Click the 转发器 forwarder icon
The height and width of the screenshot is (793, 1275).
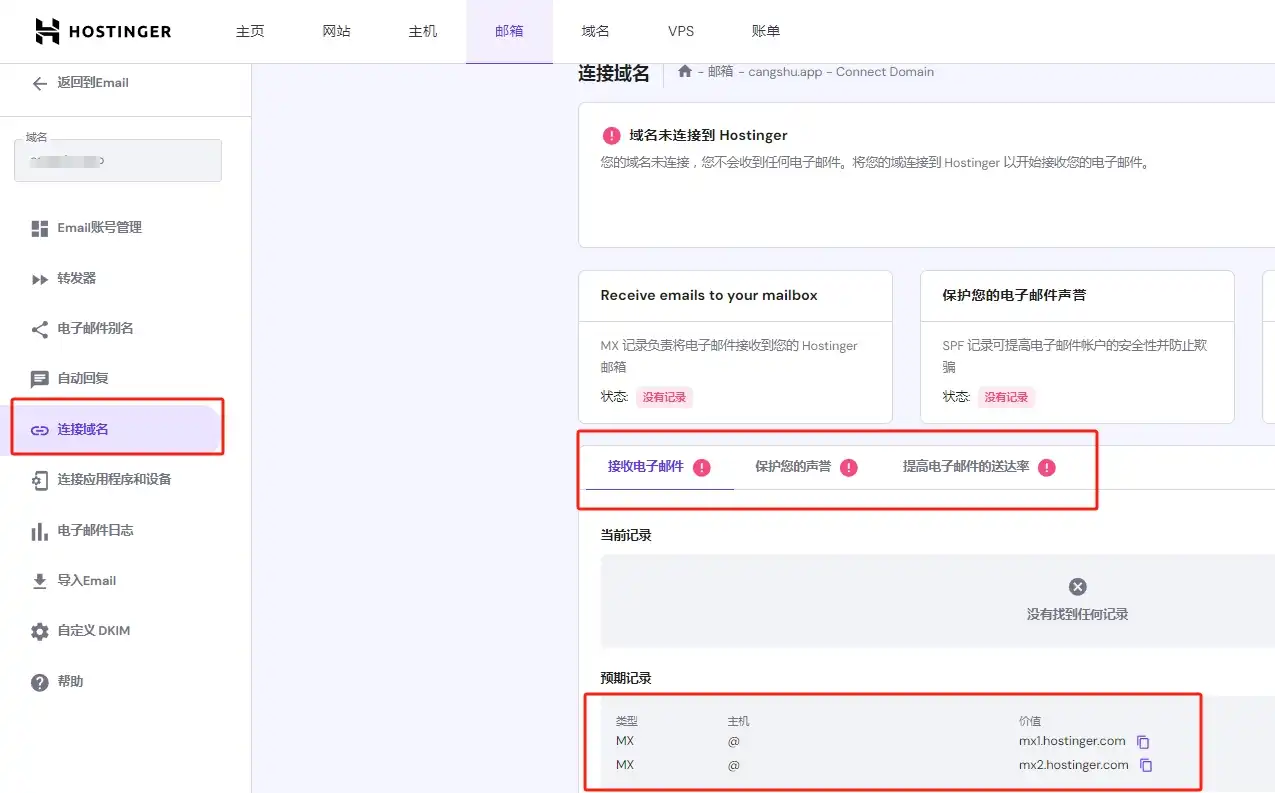click(40, 279)
